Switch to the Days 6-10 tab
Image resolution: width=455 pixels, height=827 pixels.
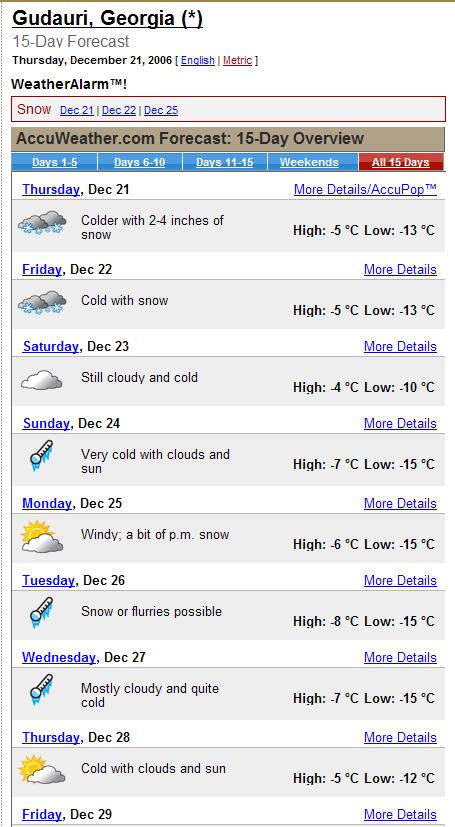pyautogui.click(x=140, y=162)
